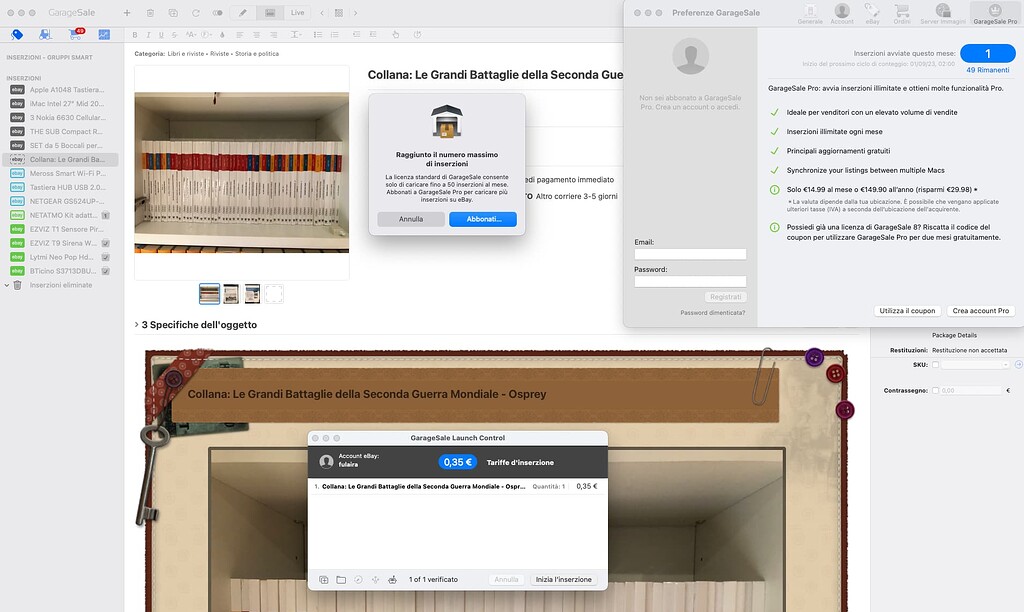This screenshot has height=612, width=1024.
Task: Expand the Inserzioni eliminate folder
Action: coord(7,285)
